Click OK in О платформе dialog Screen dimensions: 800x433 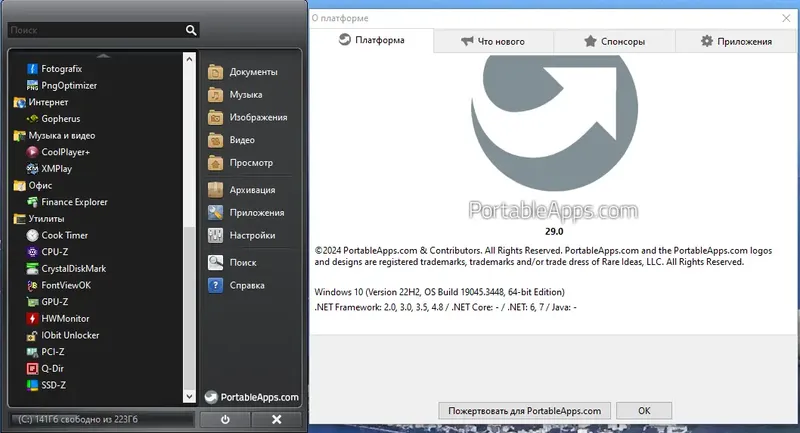pyautogui.click(x=644, y=411)
